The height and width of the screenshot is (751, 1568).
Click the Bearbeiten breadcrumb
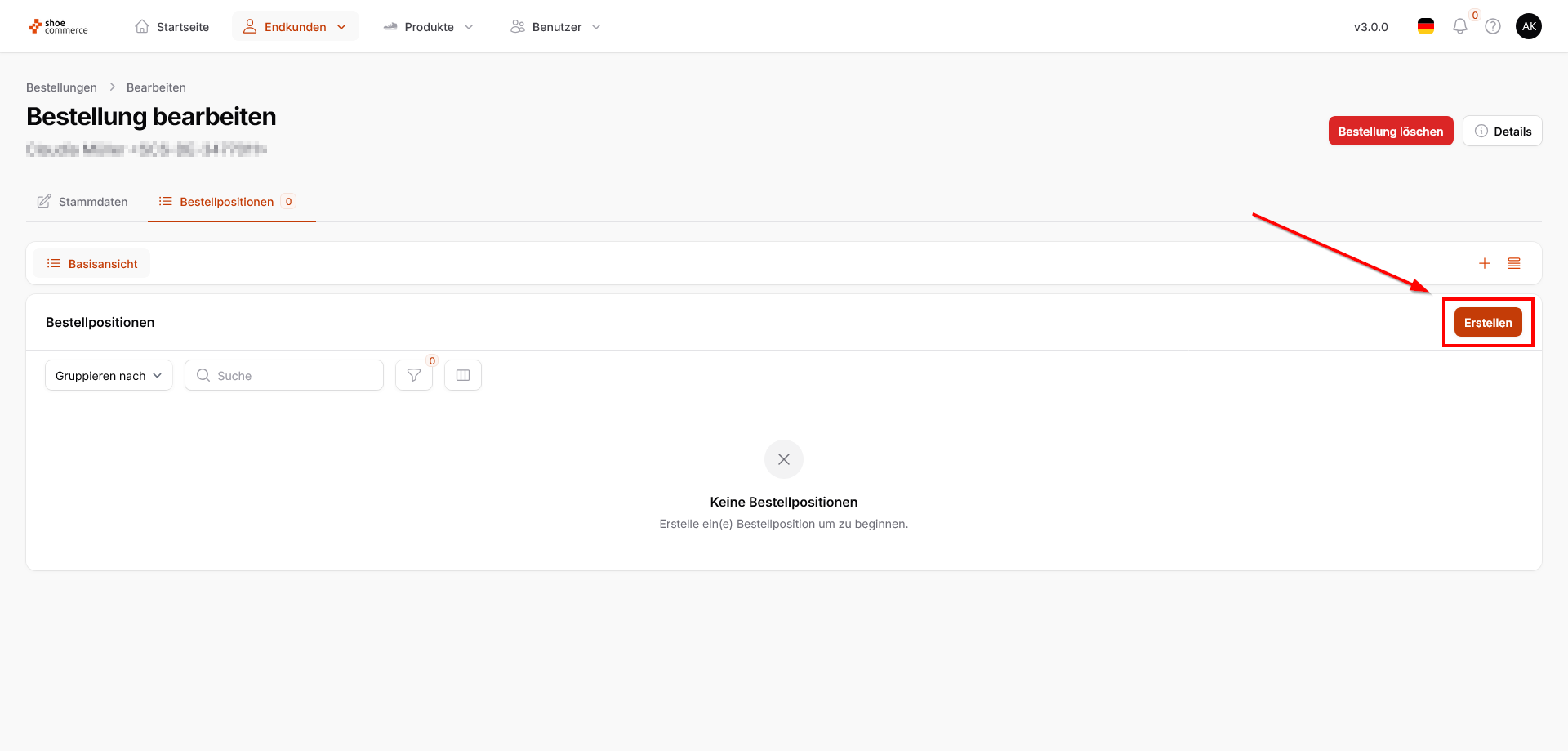[x=156, y=87]
